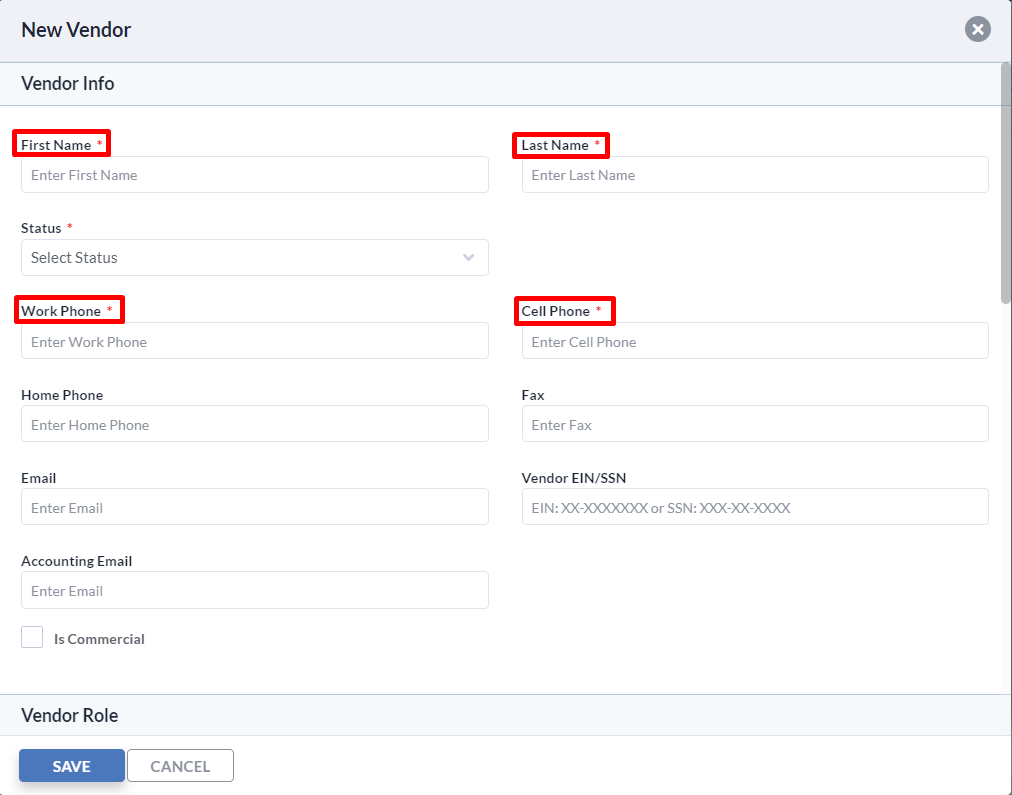The width and height of the screenshot is (1012, 795).
Task: Click the SAVE button
Action: point(71,765)
